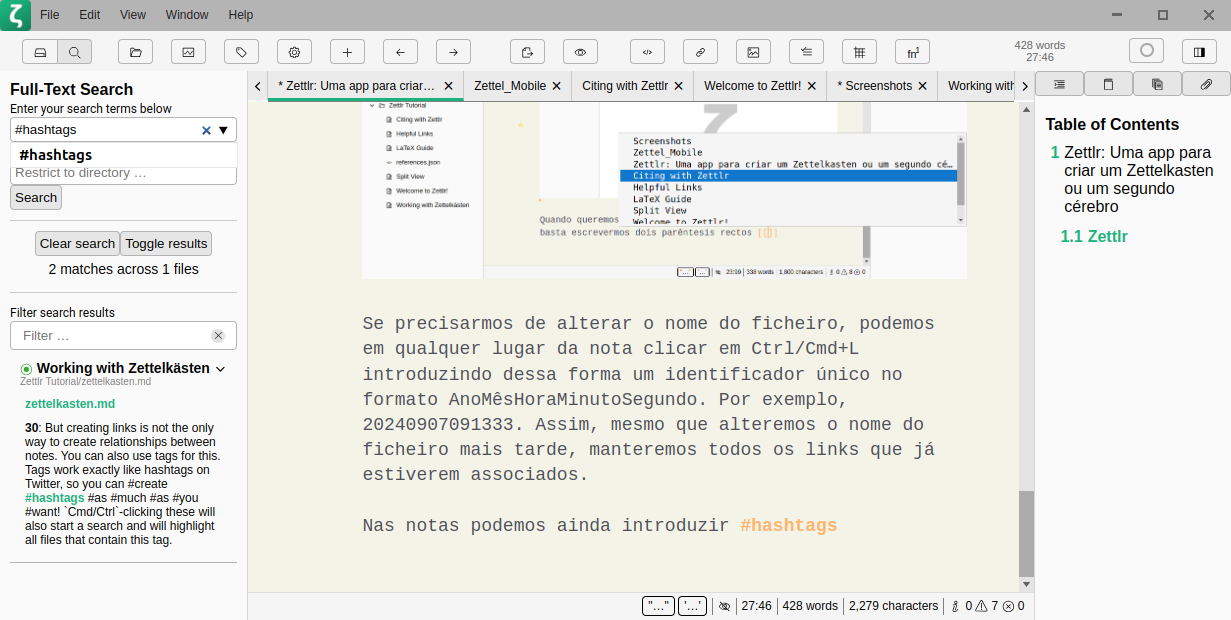1231x620 pixels.
Task: Click Clear search button
Action: click(78, 243)
